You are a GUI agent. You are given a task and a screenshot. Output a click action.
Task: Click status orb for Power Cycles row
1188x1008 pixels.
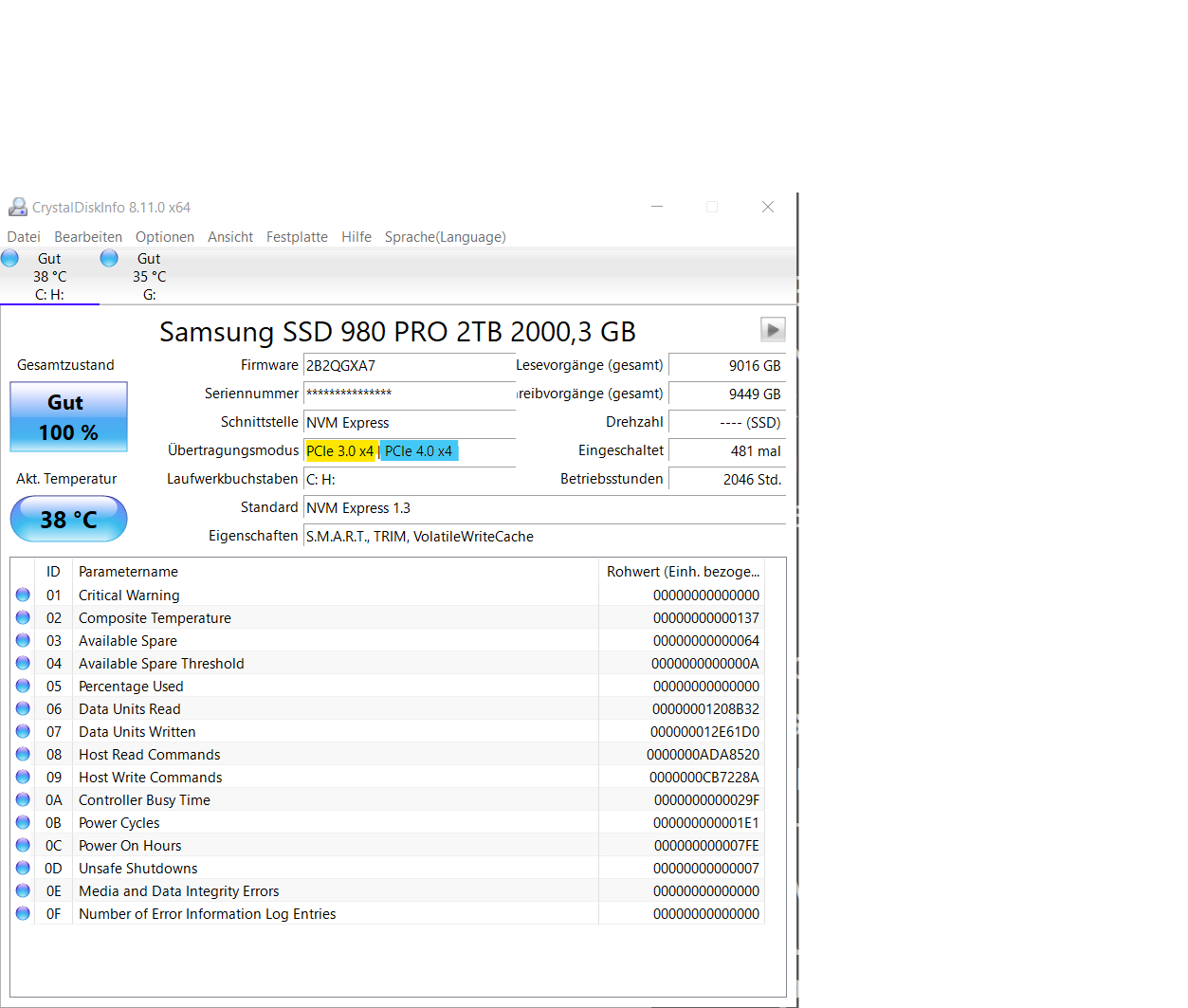[23, 822]
